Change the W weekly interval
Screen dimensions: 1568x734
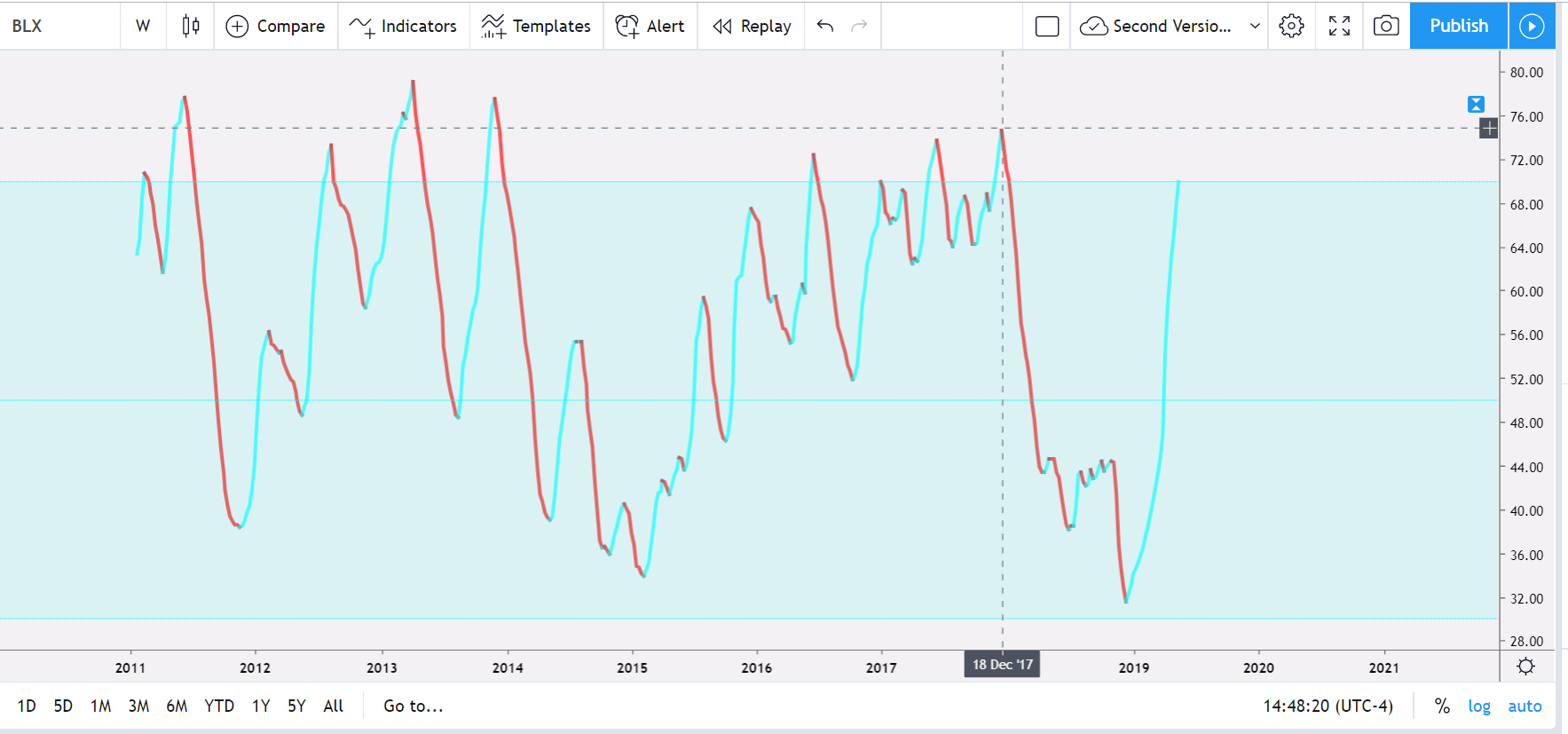click(x=143, y=26)
